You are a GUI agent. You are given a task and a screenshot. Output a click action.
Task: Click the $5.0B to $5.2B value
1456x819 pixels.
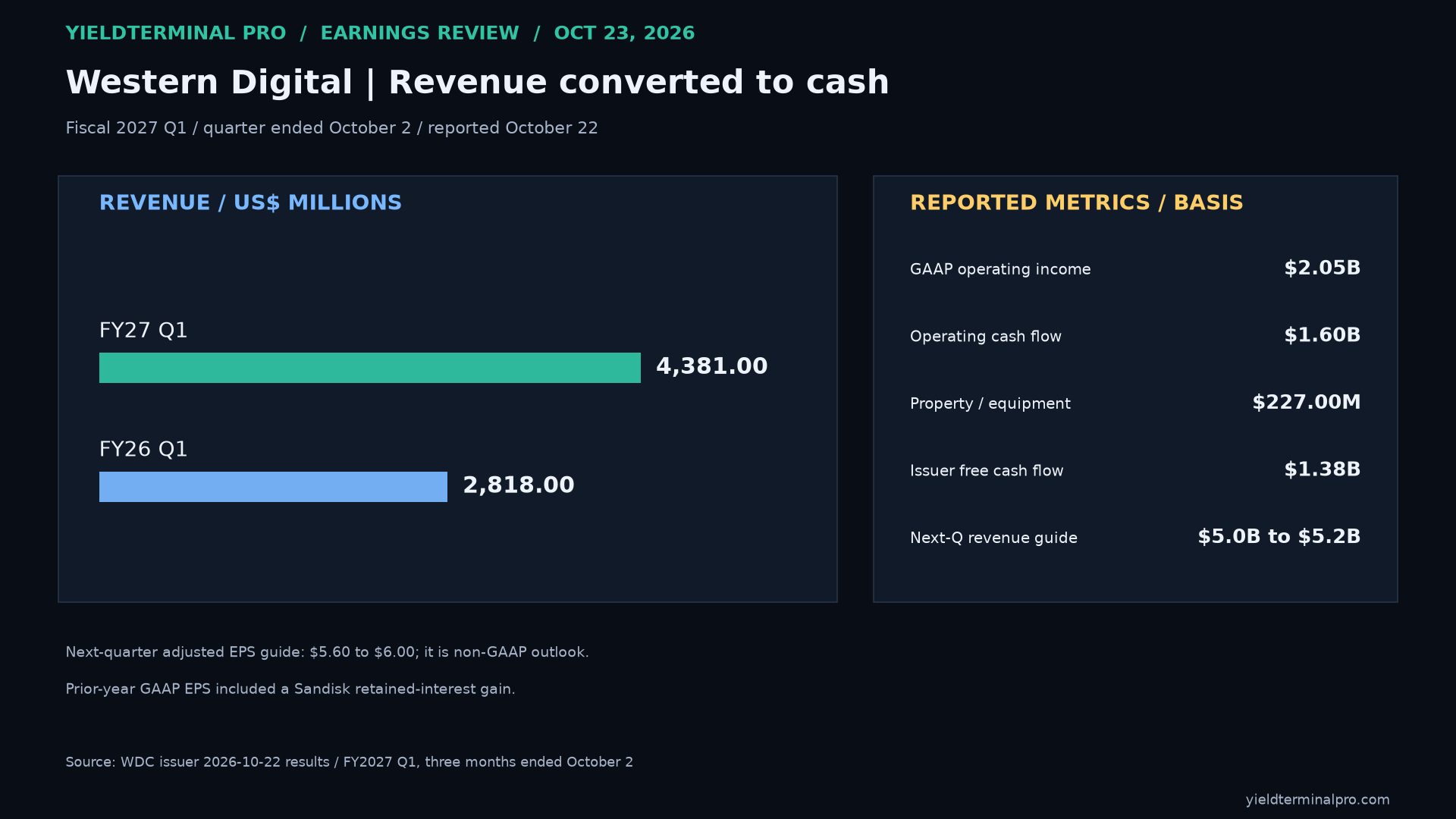[x=1279, y=537]
